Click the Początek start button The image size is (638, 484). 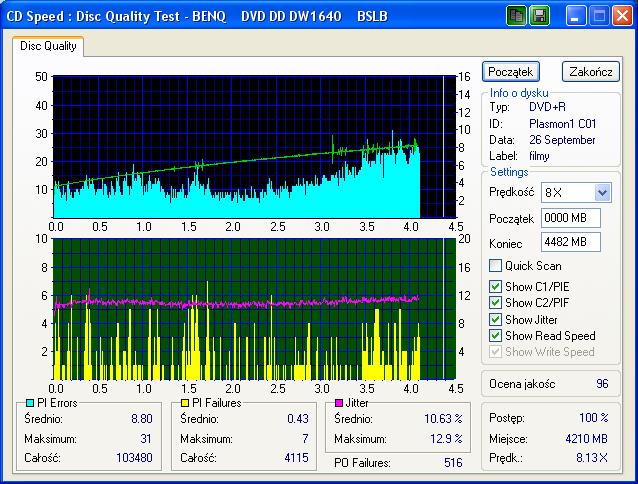click(511, 72)
